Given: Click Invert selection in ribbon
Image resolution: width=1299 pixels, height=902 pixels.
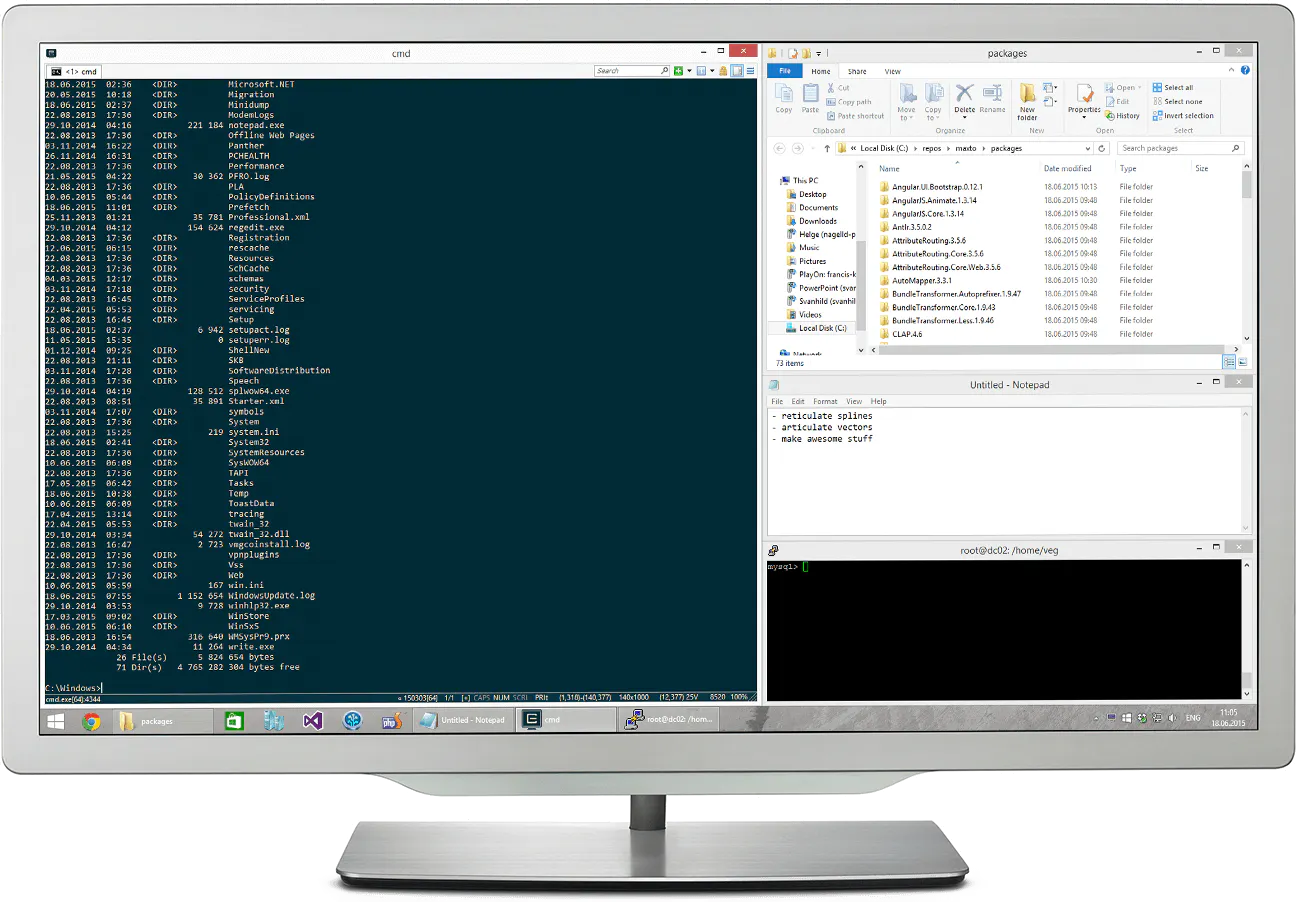Looking at the screenshot, I should tap(1183, 116).
